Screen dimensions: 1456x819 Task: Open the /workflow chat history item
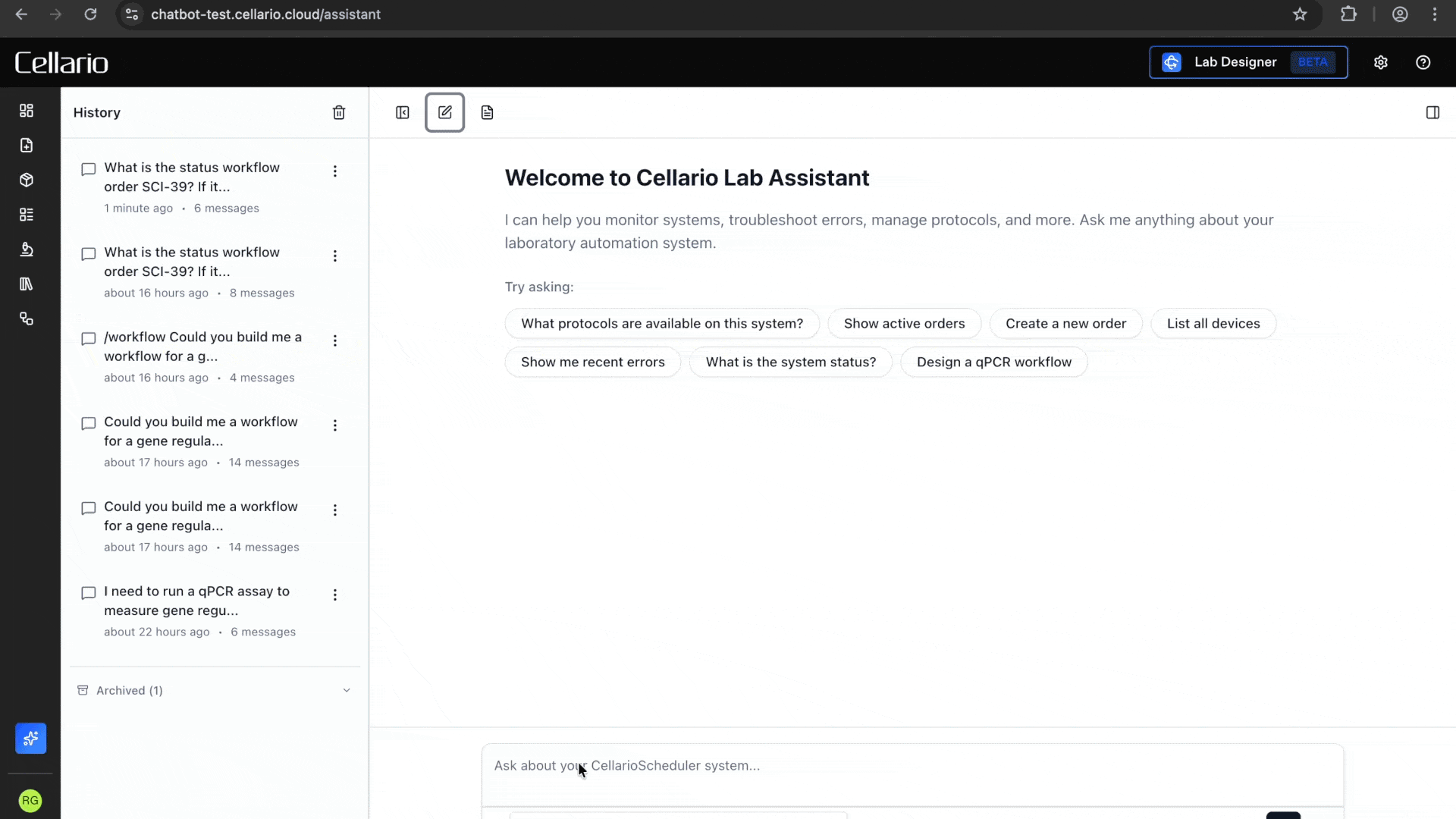click(x=202, y=347)
